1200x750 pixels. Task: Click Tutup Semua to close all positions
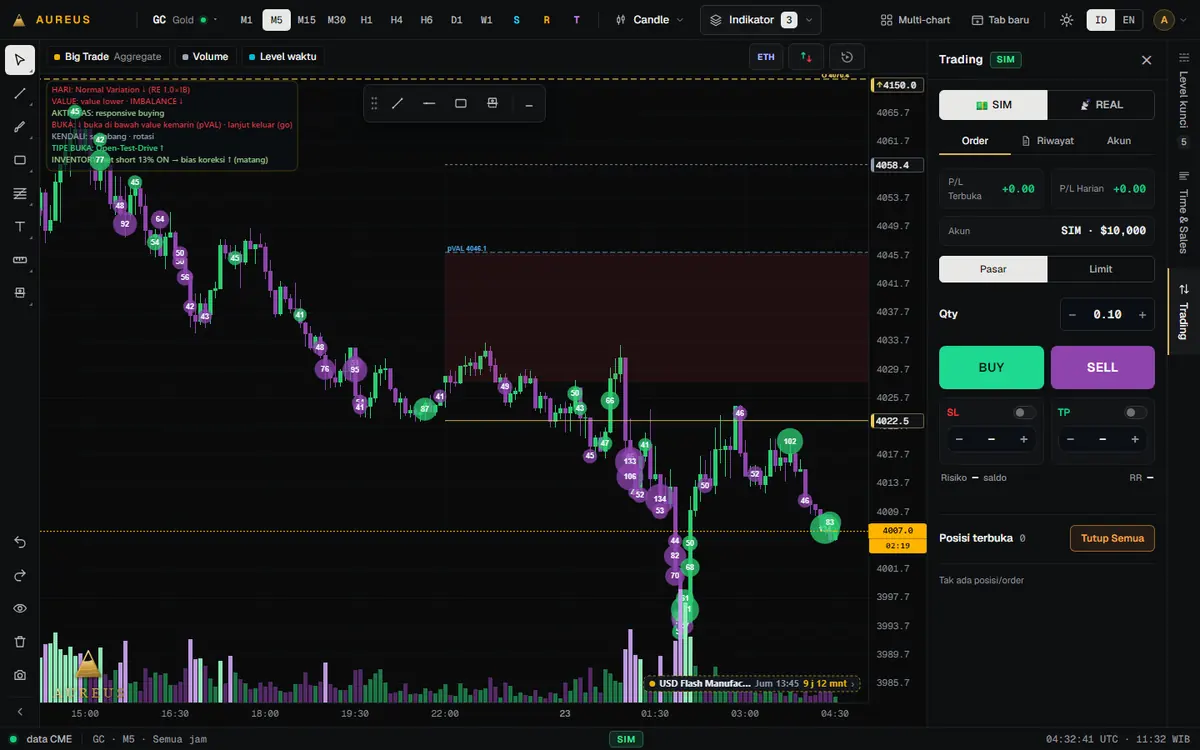pos(1112,538)
